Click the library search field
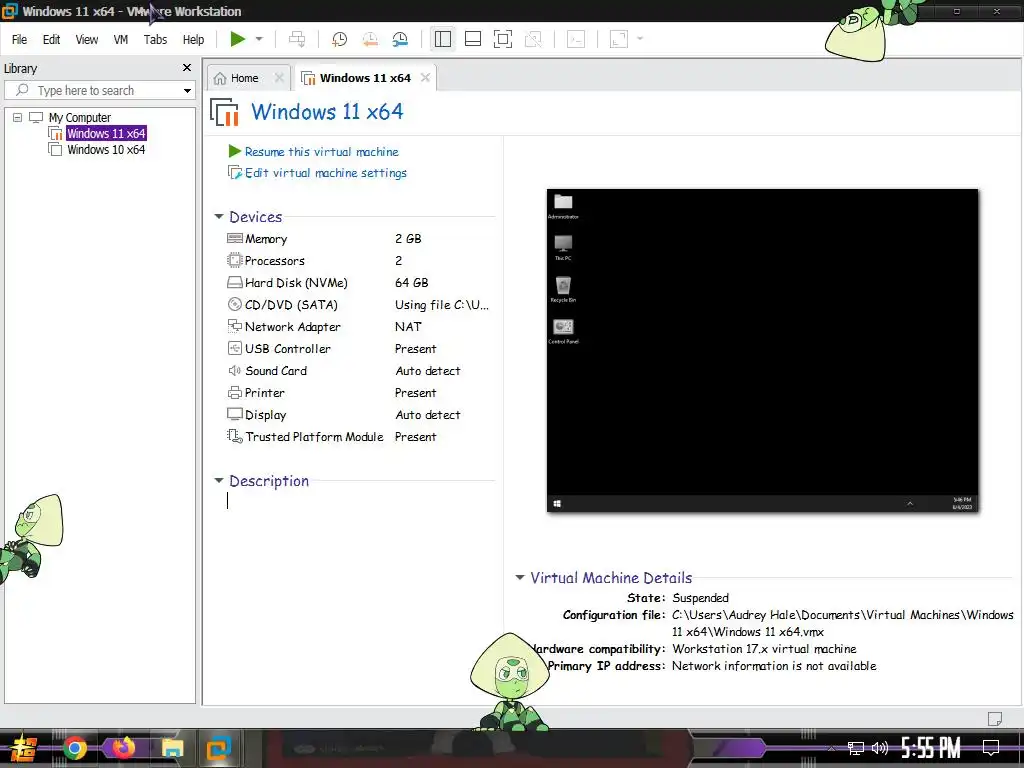This screenshot has height=768, width=1024. [x=99, y=90]
